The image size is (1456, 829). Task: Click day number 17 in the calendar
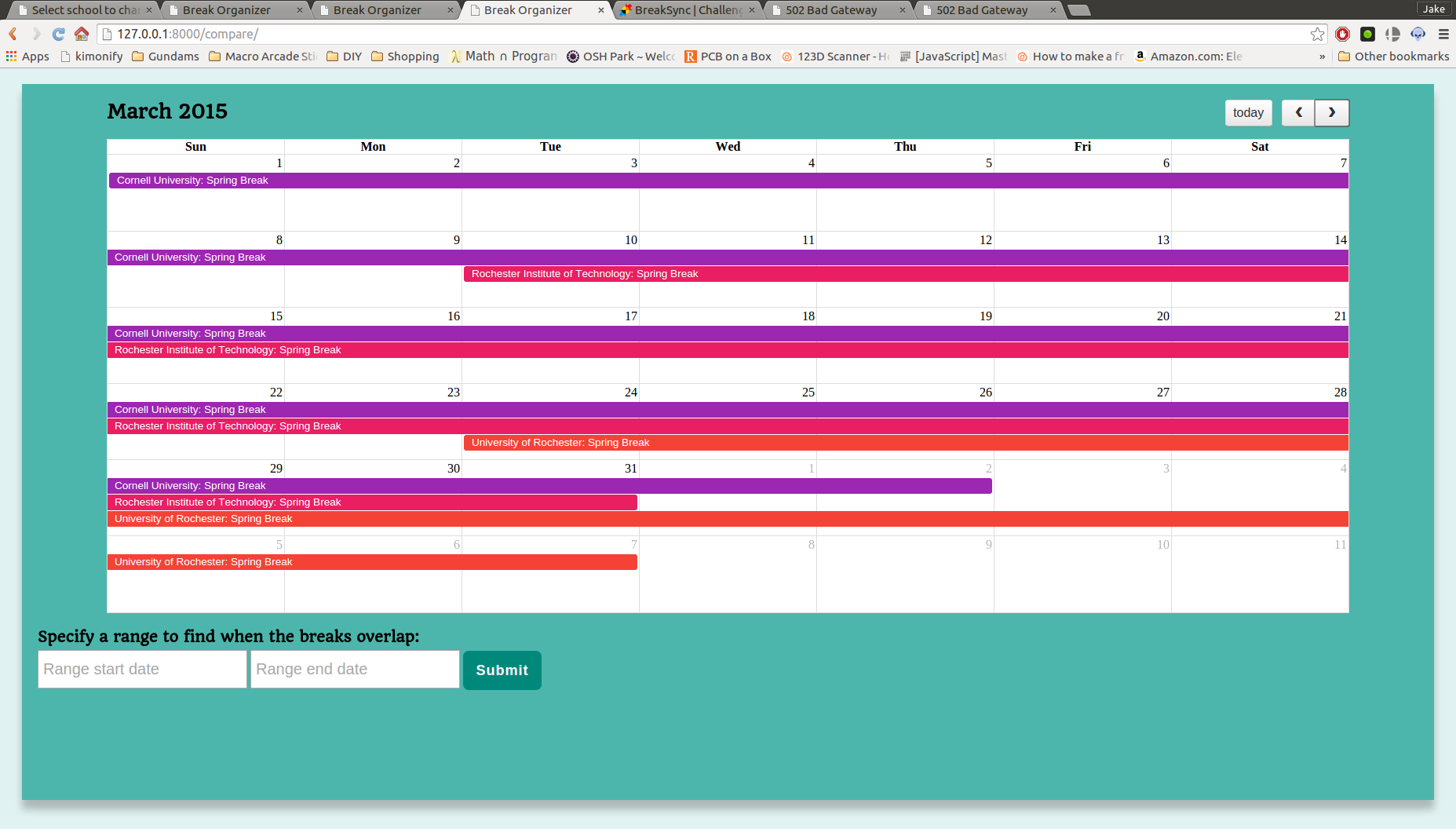631,316
